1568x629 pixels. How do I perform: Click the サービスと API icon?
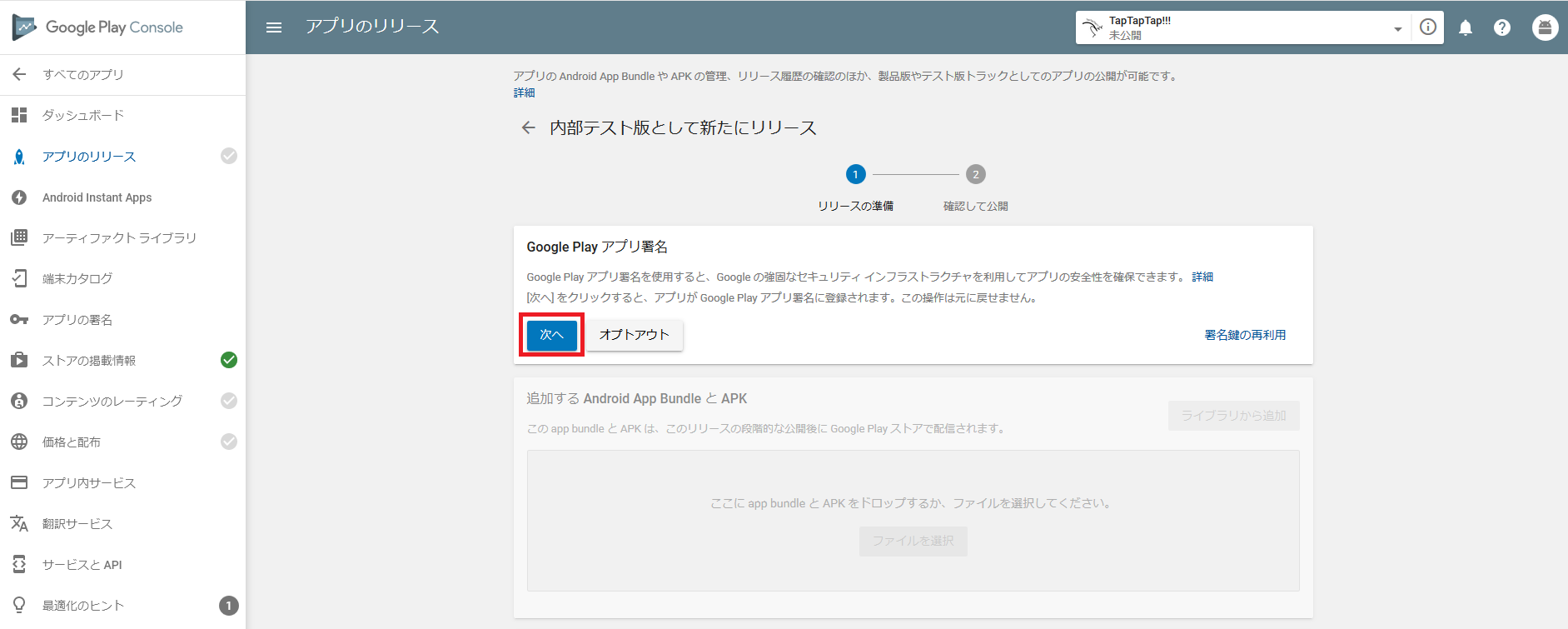[x=19, y=564]
